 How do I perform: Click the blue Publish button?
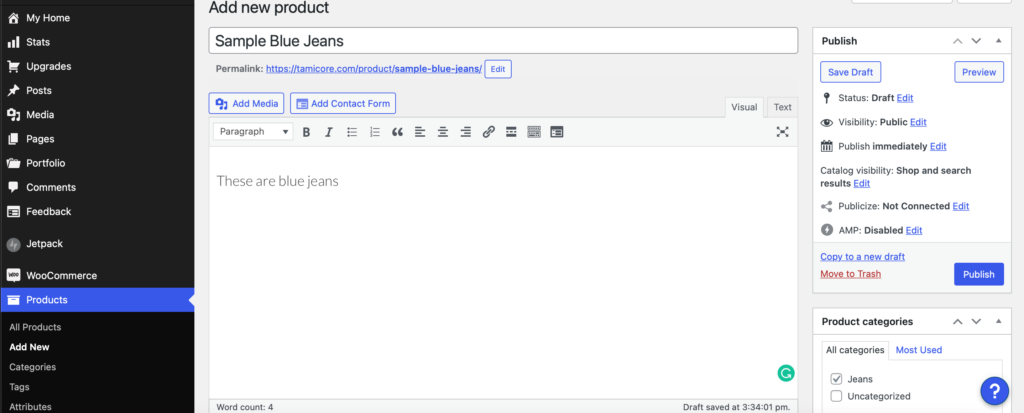[978, 274]
